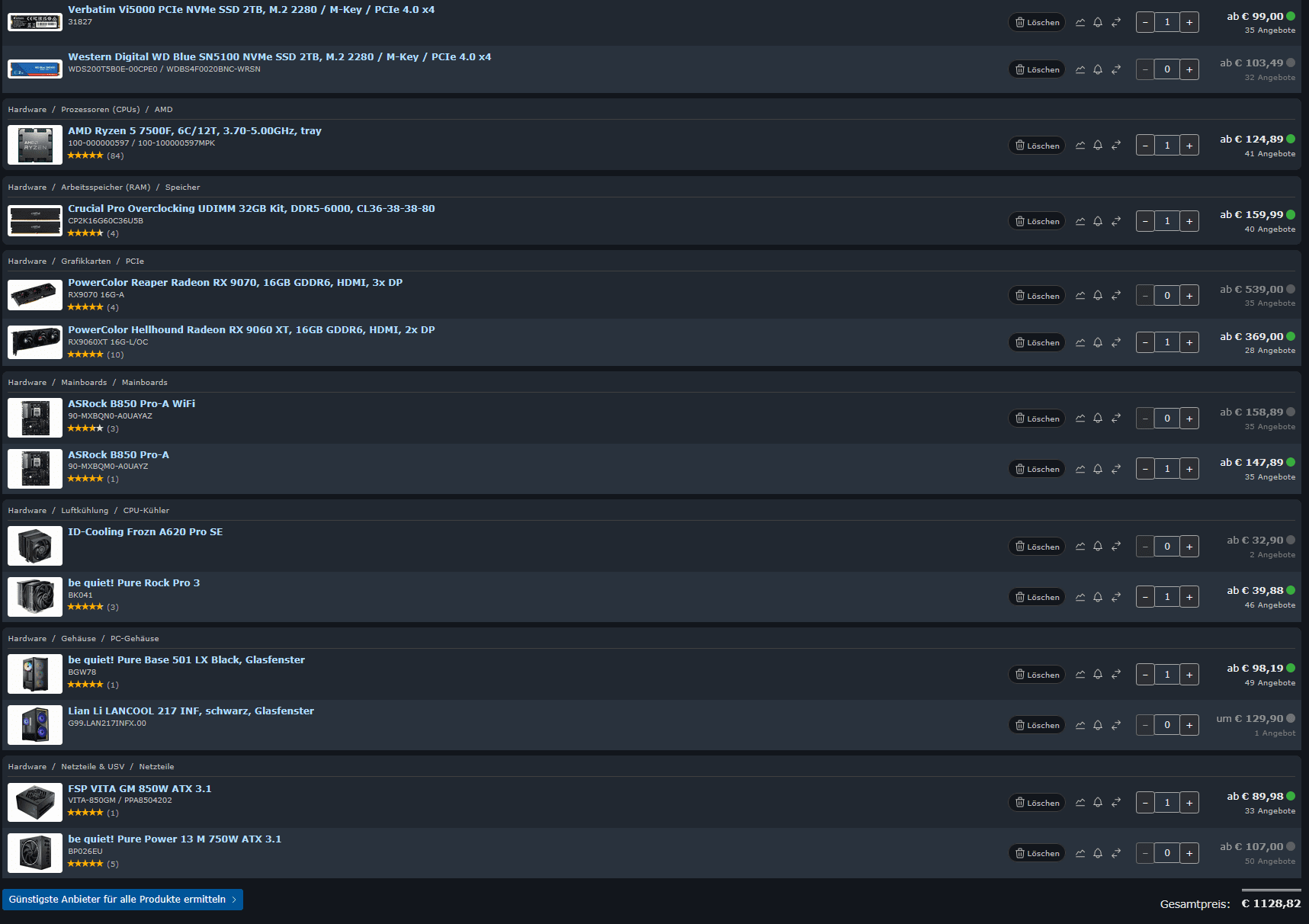Open the AMD Ryzen 5 7500F product link
The height and width of the screenshot is (924, 1309).
[194, 130]
